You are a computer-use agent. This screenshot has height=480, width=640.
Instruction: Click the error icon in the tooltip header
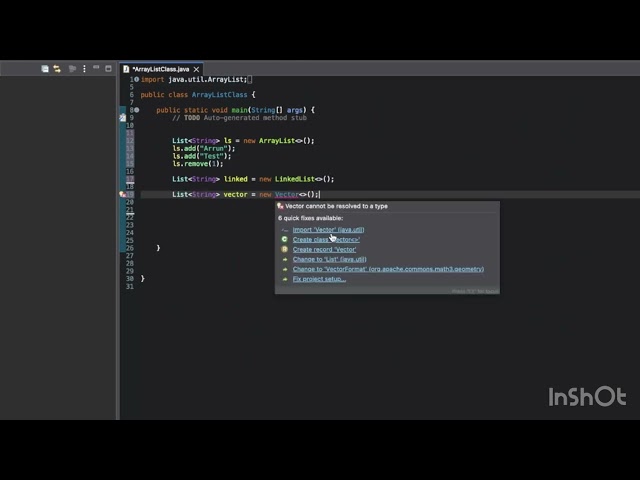[280, 206]
